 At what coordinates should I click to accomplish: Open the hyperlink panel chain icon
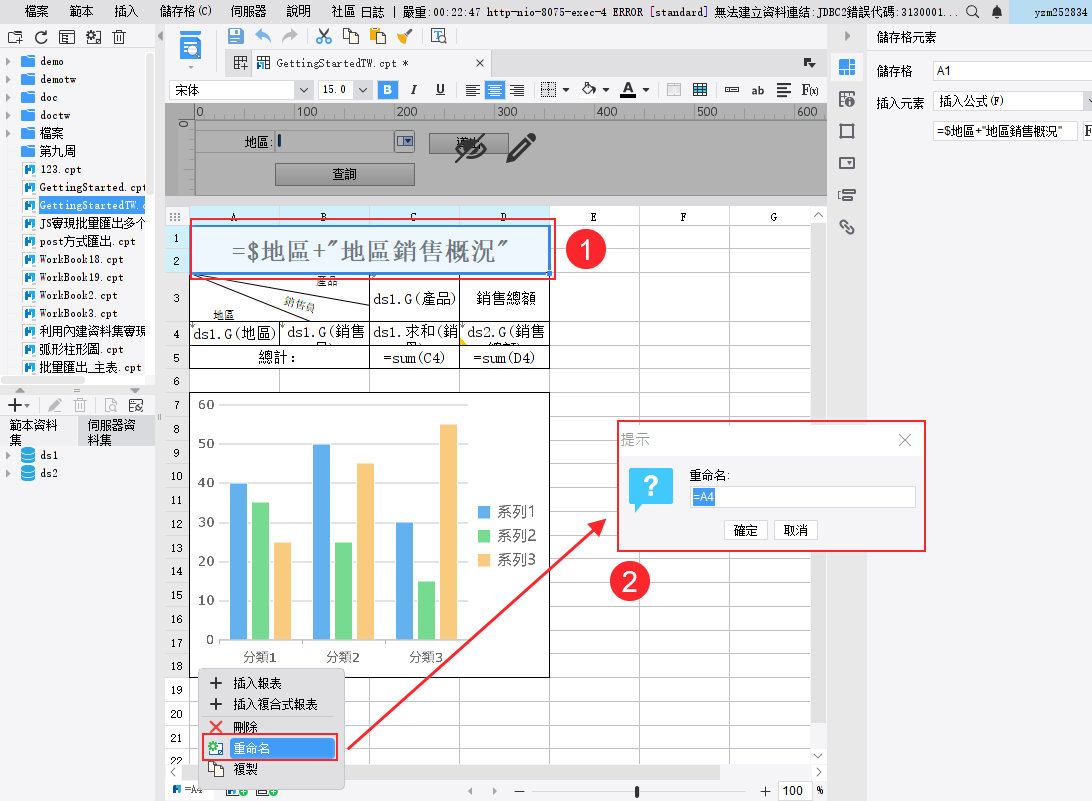point(847,227)
